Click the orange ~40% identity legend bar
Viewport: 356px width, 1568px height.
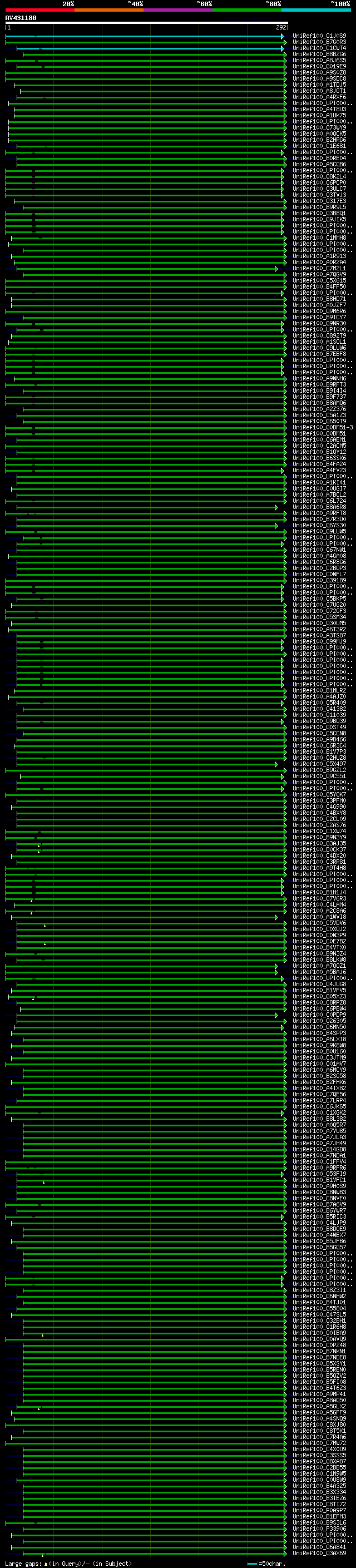(x=109, y=11)
